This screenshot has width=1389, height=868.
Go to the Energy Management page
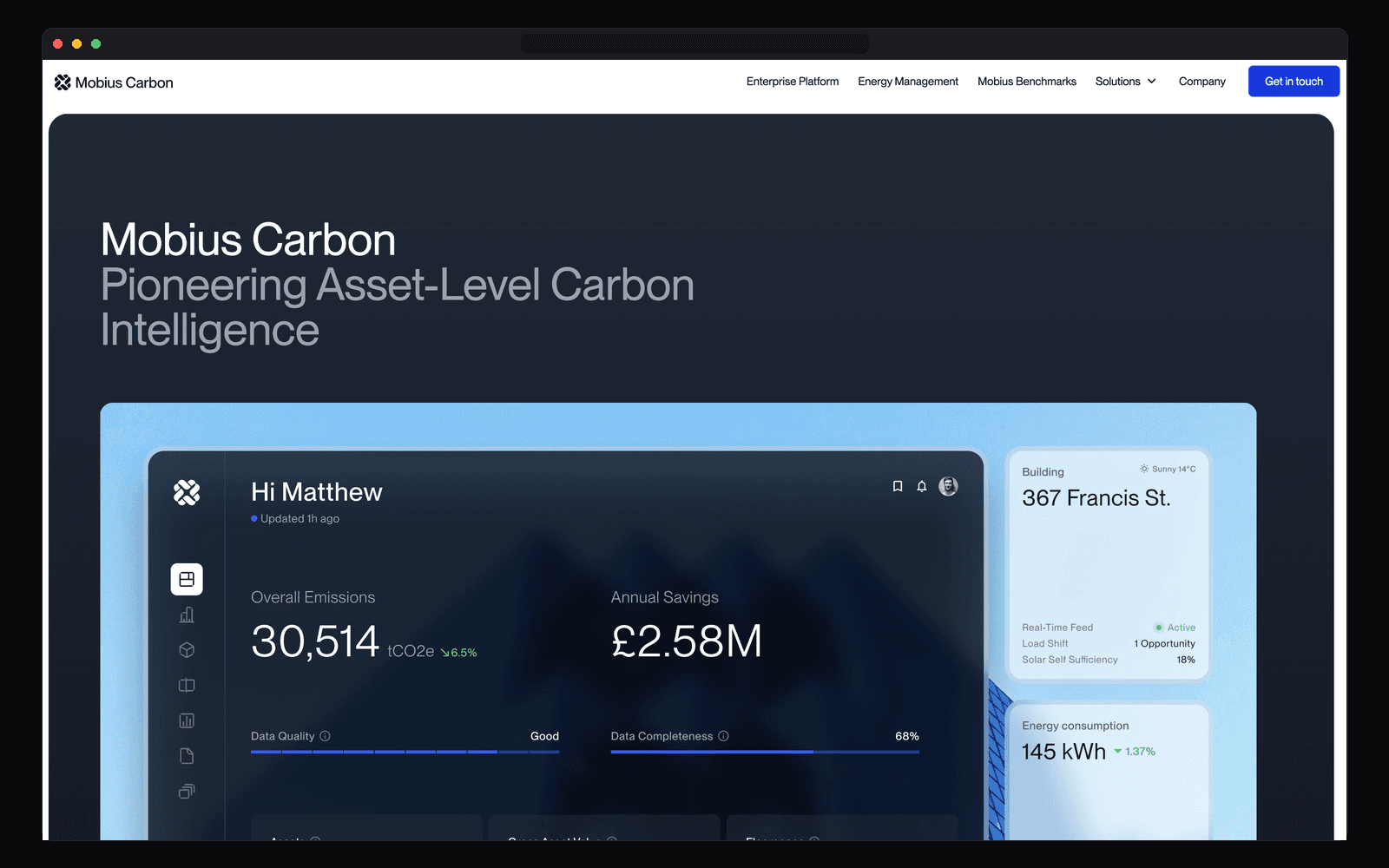tap(907, 81)
